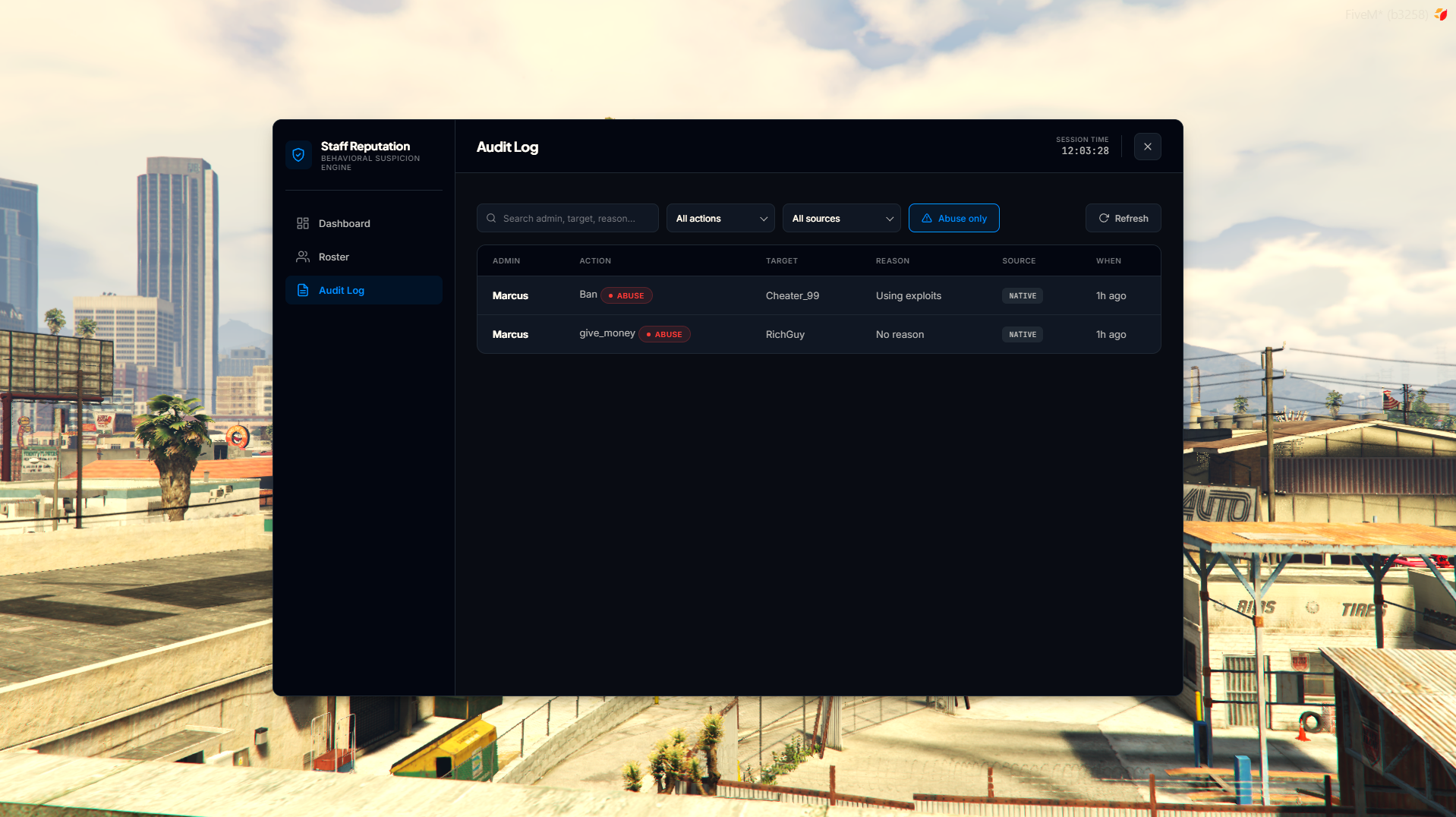The width and height of the screenshot is (1456, 817).
Task: Click the warning triangle icon on Abuse only
Action: point(927,218)
